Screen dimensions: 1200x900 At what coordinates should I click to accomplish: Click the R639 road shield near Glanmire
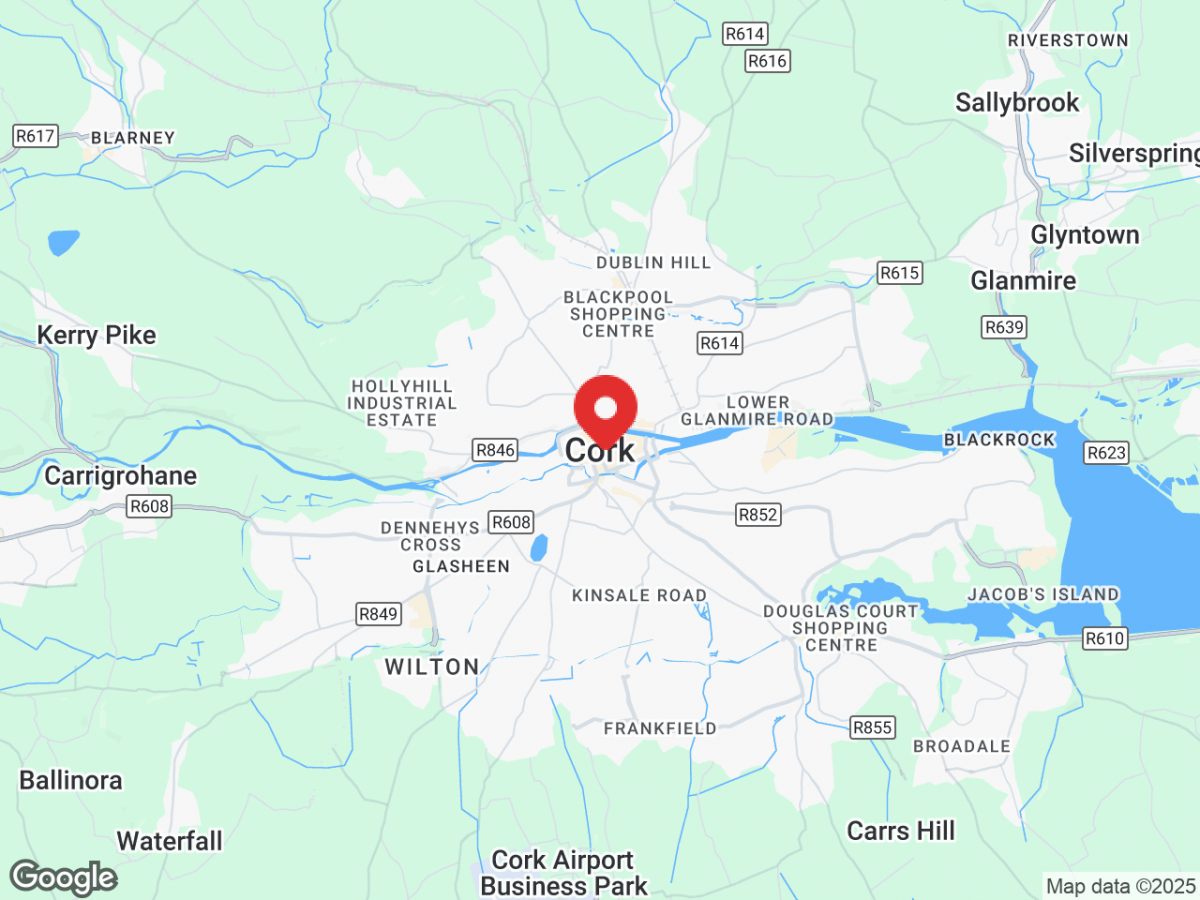click(1005, 327)
